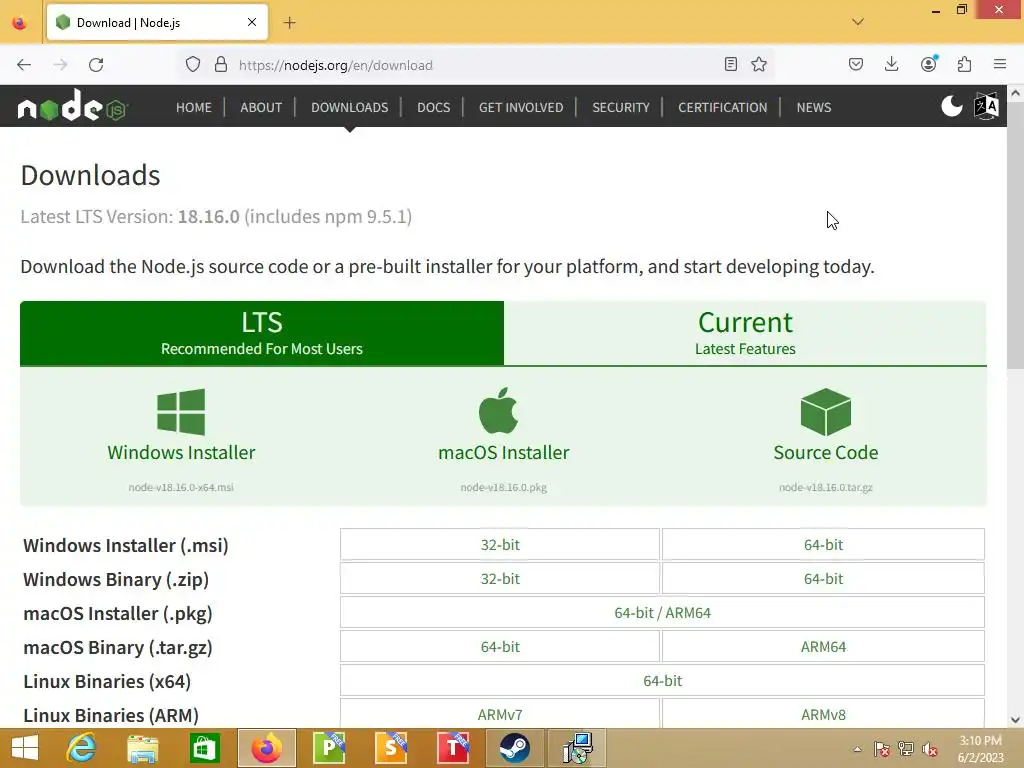Click the Node.js logo
Viewport: 1024px width, 768px height.
(x=72, y=106)
